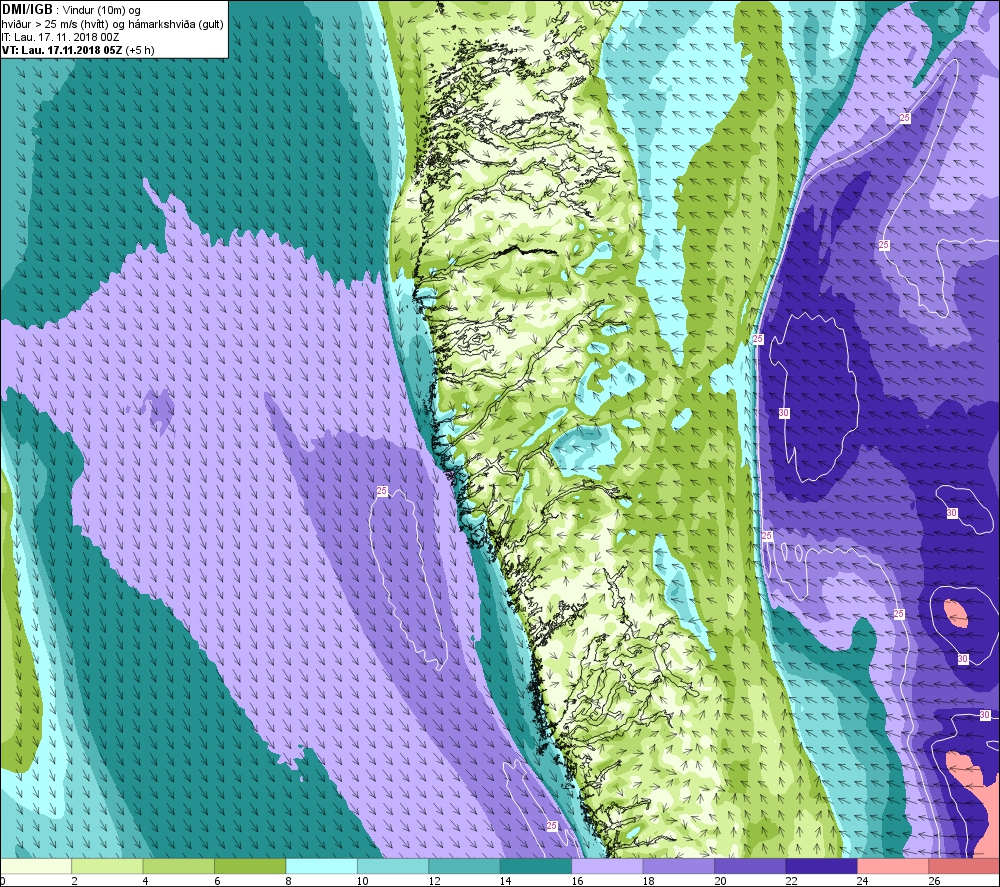This screenshot has height=887, width=1000.
Task: Click the legend scale label "14"
Action: tap(505, 881)
